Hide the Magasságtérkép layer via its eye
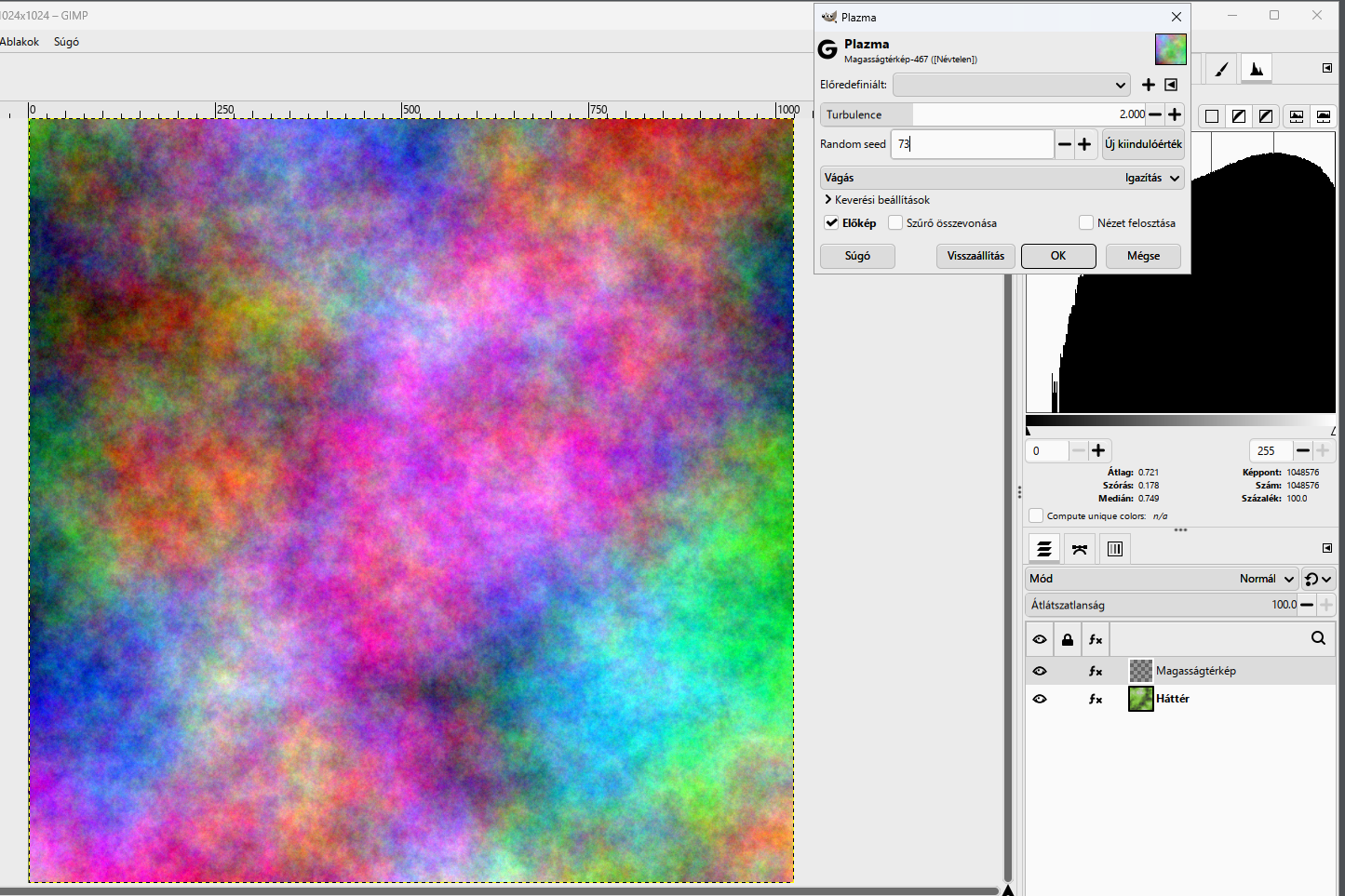 pyautogui.click(x=1040, y=671)
